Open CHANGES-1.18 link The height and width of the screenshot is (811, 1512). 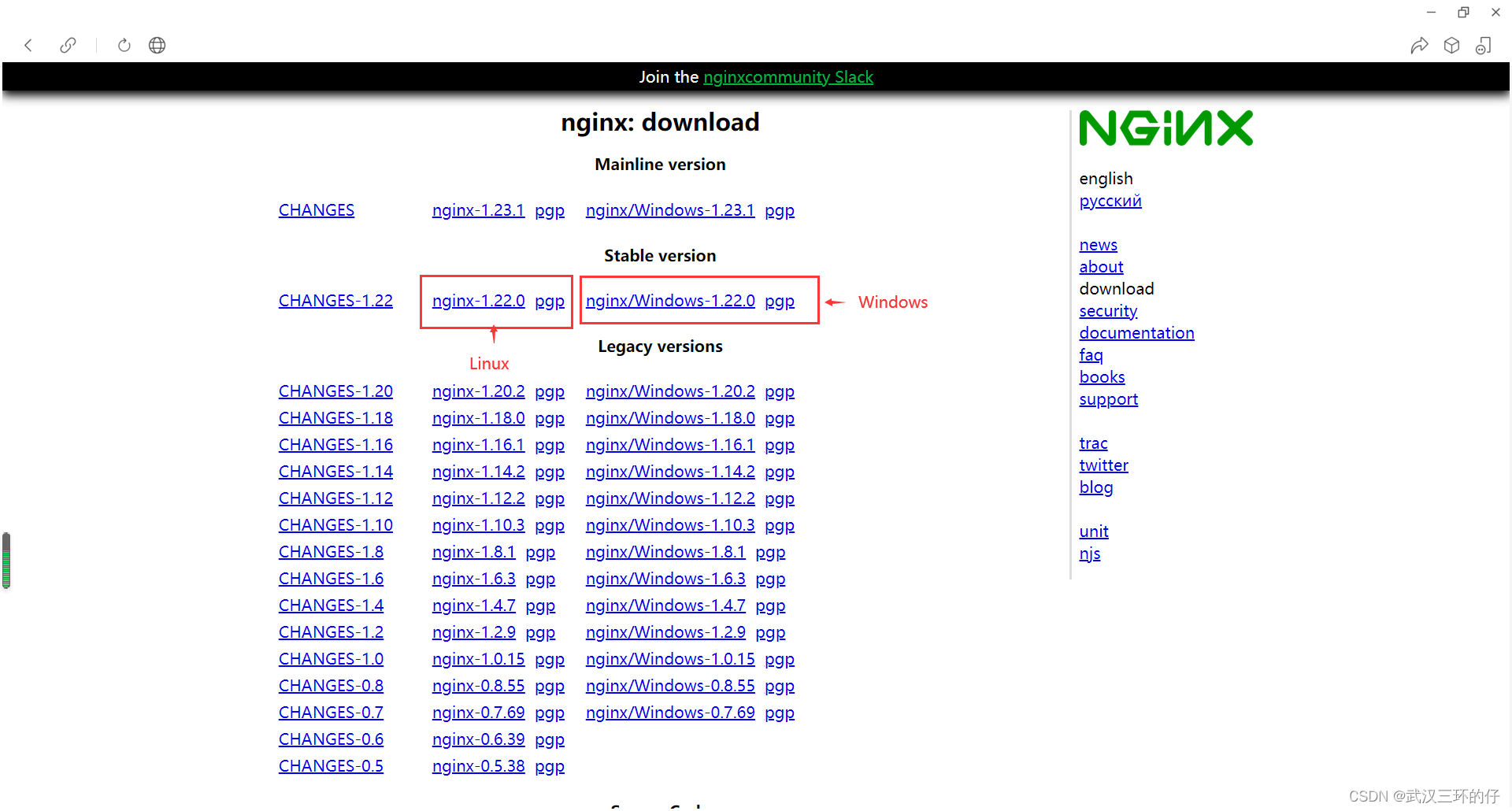coord(335,418)
